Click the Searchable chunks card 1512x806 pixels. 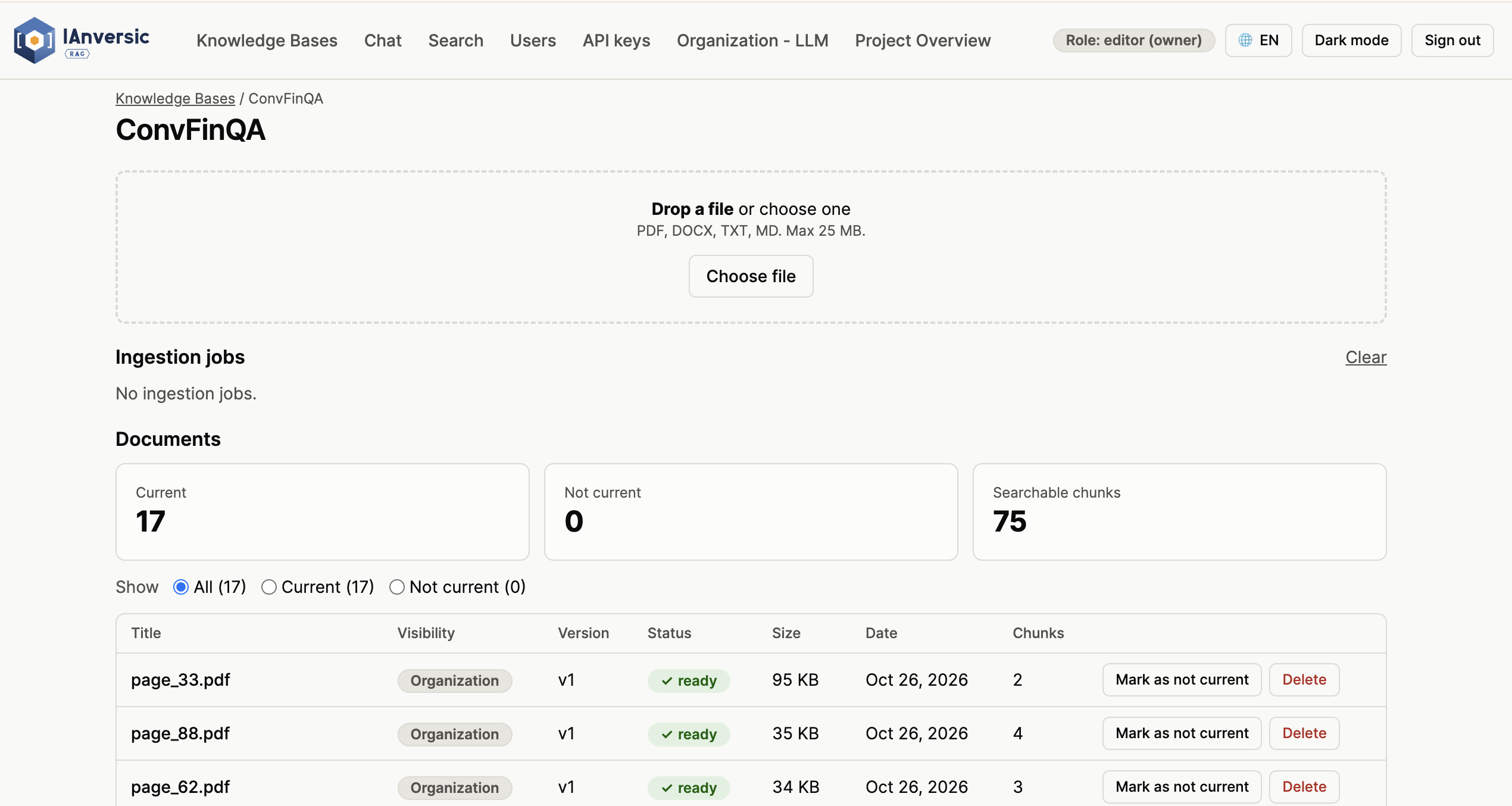coord(1179,512)
